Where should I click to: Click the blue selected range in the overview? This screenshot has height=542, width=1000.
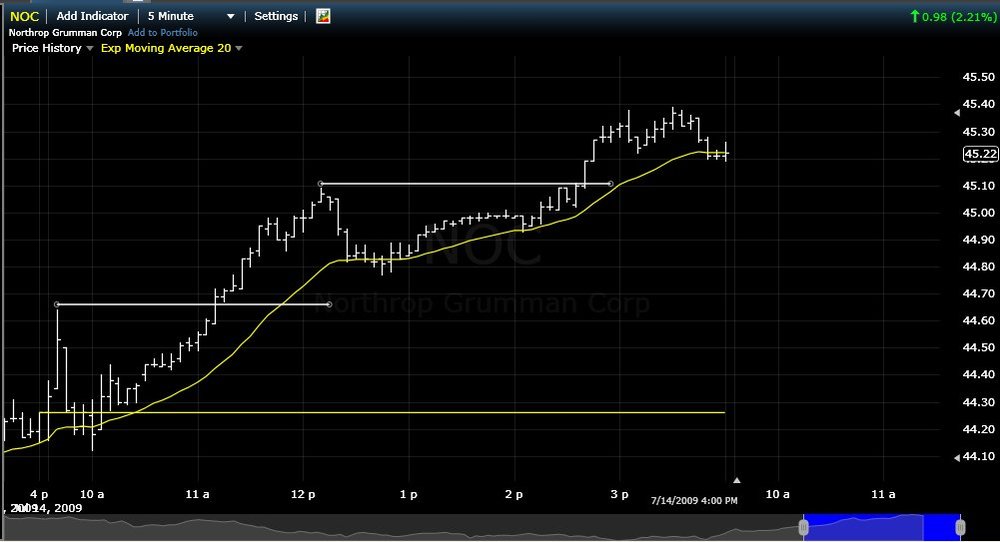click(x=882, y=527)
